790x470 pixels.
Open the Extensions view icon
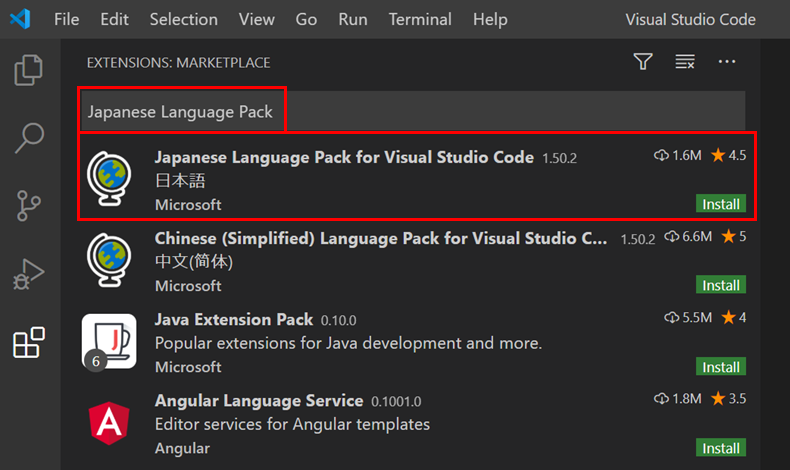tap(29, 342)
